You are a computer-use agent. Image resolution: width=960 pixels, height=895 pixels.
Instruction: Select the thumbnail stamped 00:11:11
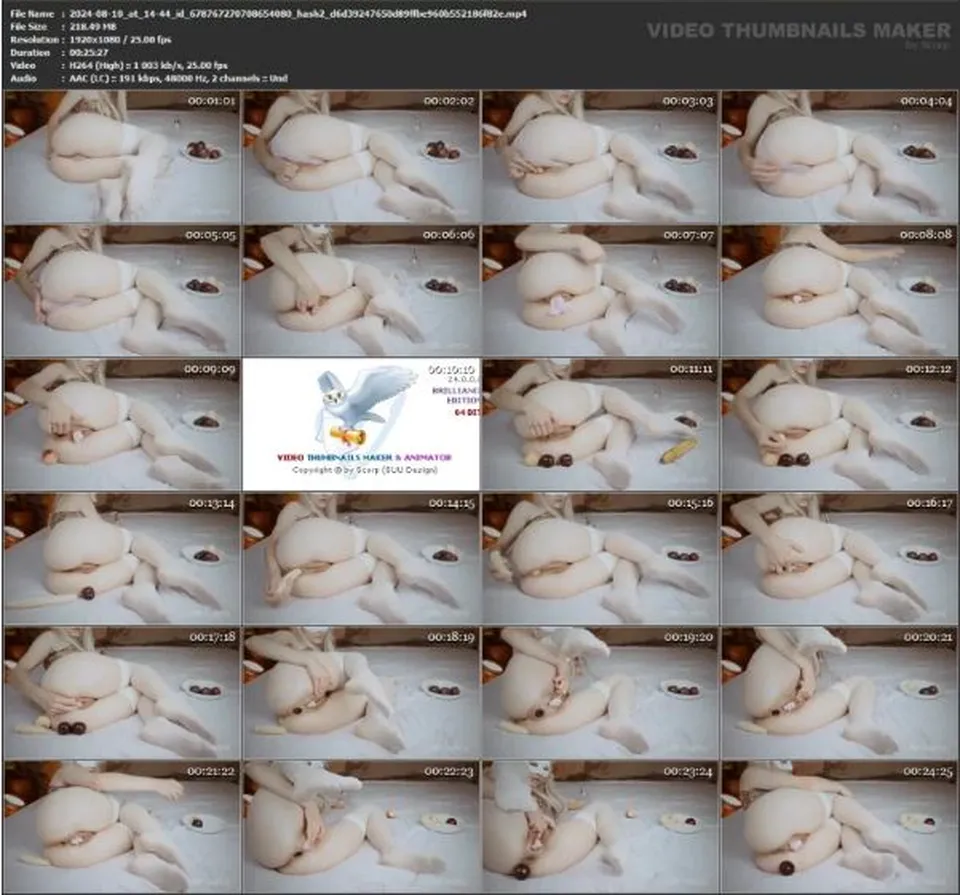click(600, 425)
